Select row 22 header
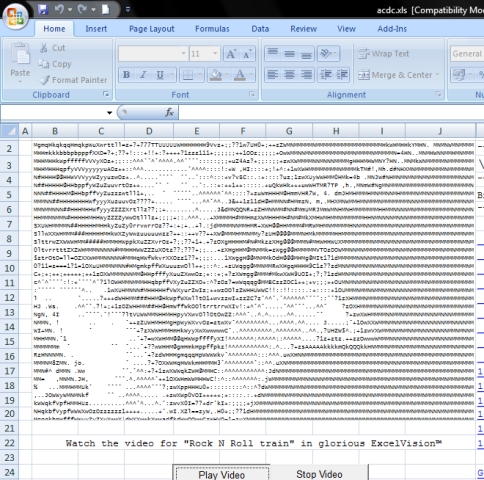The width and height of the screenshot is (484, 480). (x=9, y=443)
